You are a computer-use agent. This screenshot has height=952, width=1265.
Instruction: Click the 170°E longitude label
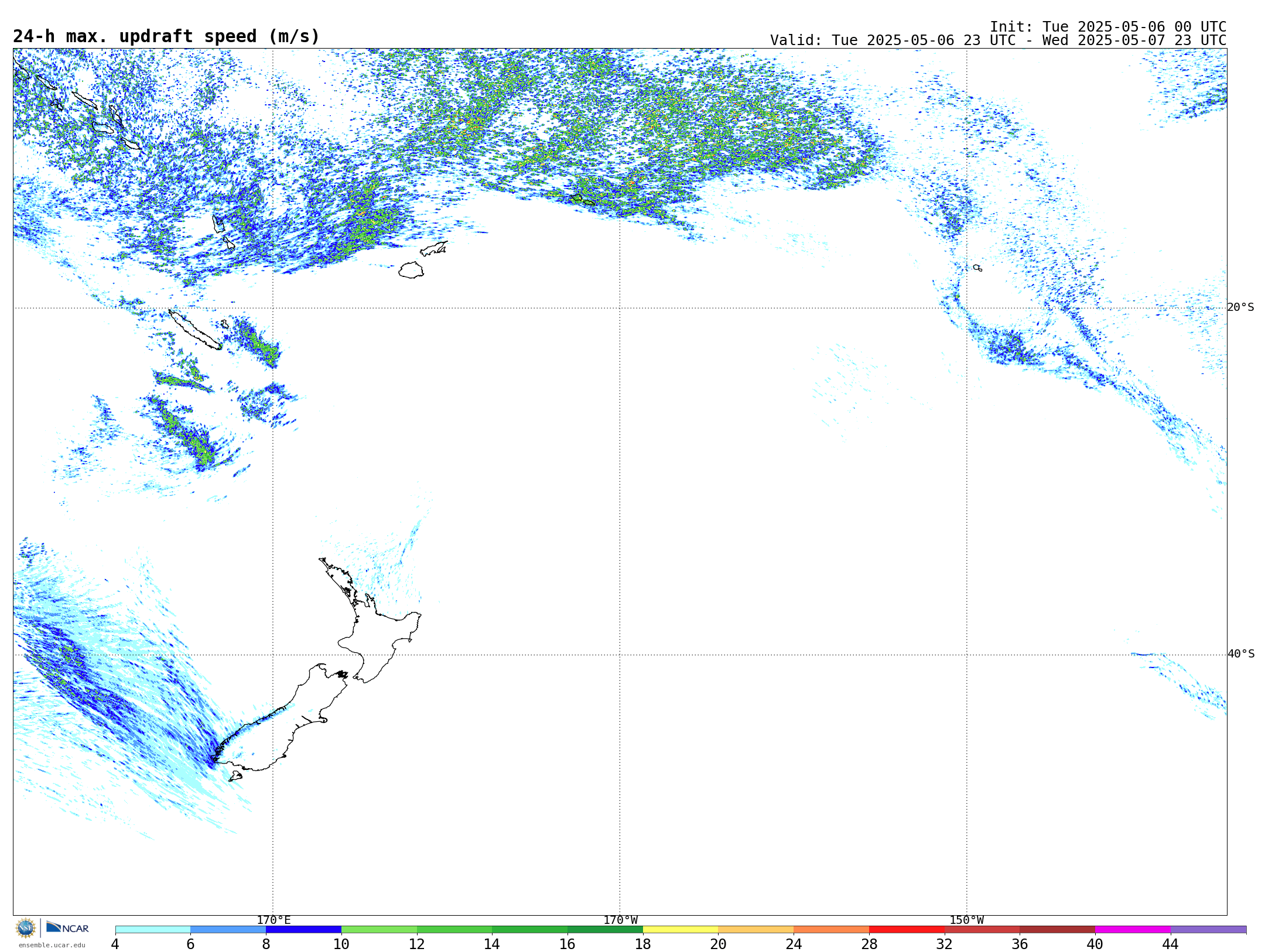click(x=273, y=920)
